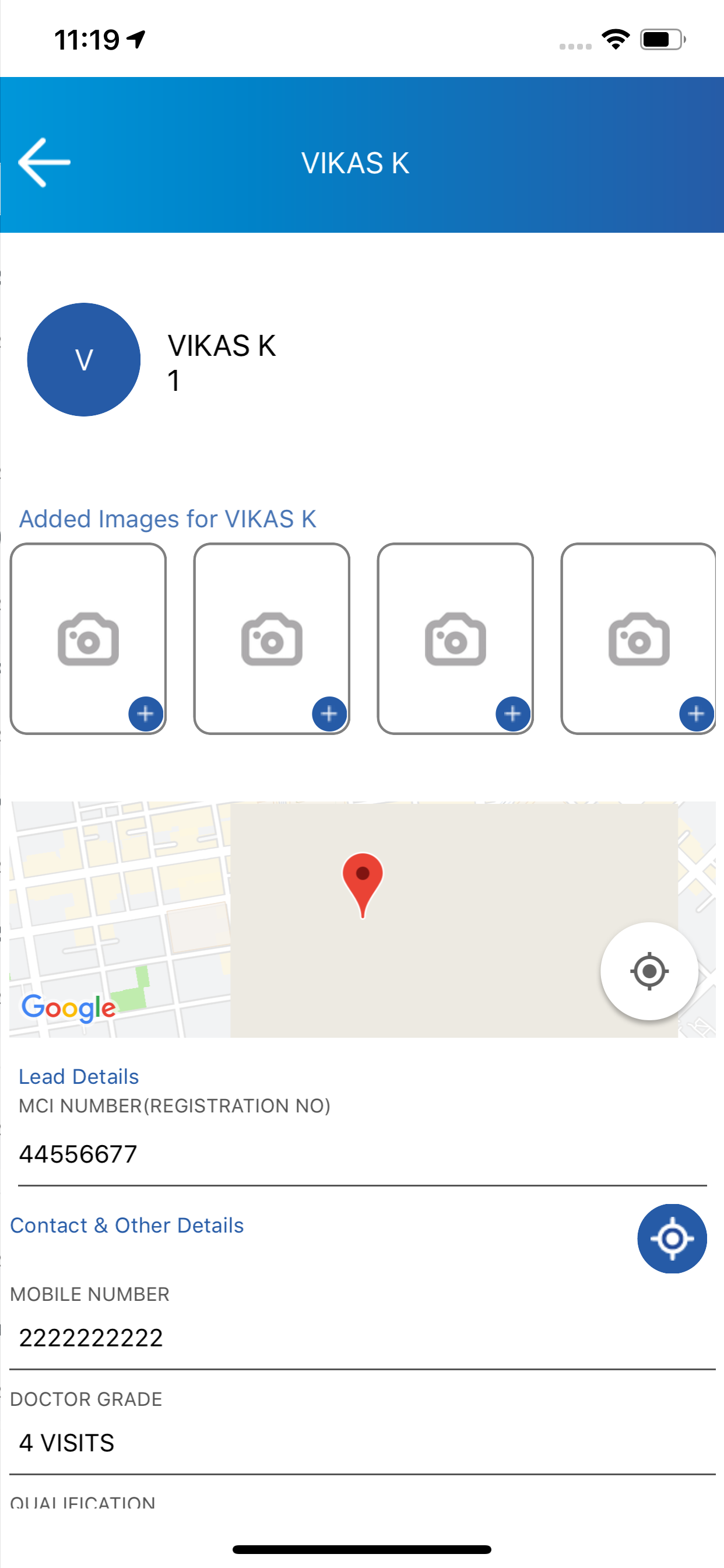Edit the Mobile Number field 2222222222
The width and height of the screenshot is (724, 1568).
(x=363, y=1338)
